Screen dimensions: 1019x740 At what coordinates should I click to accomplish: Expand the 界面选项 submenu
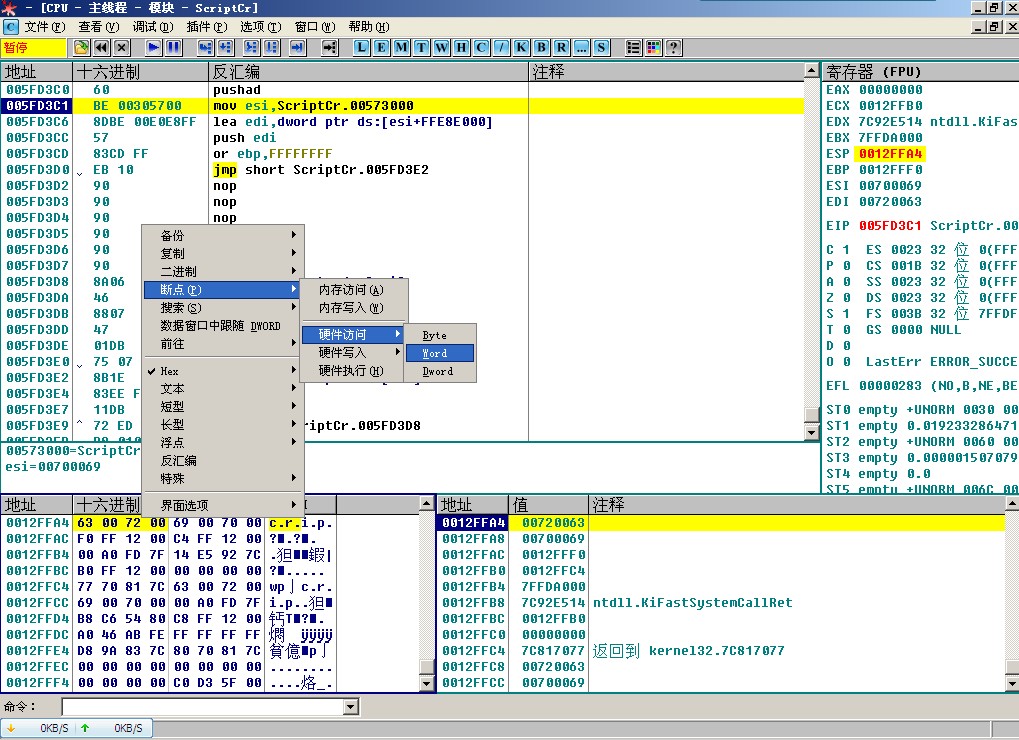pos(222,505)
